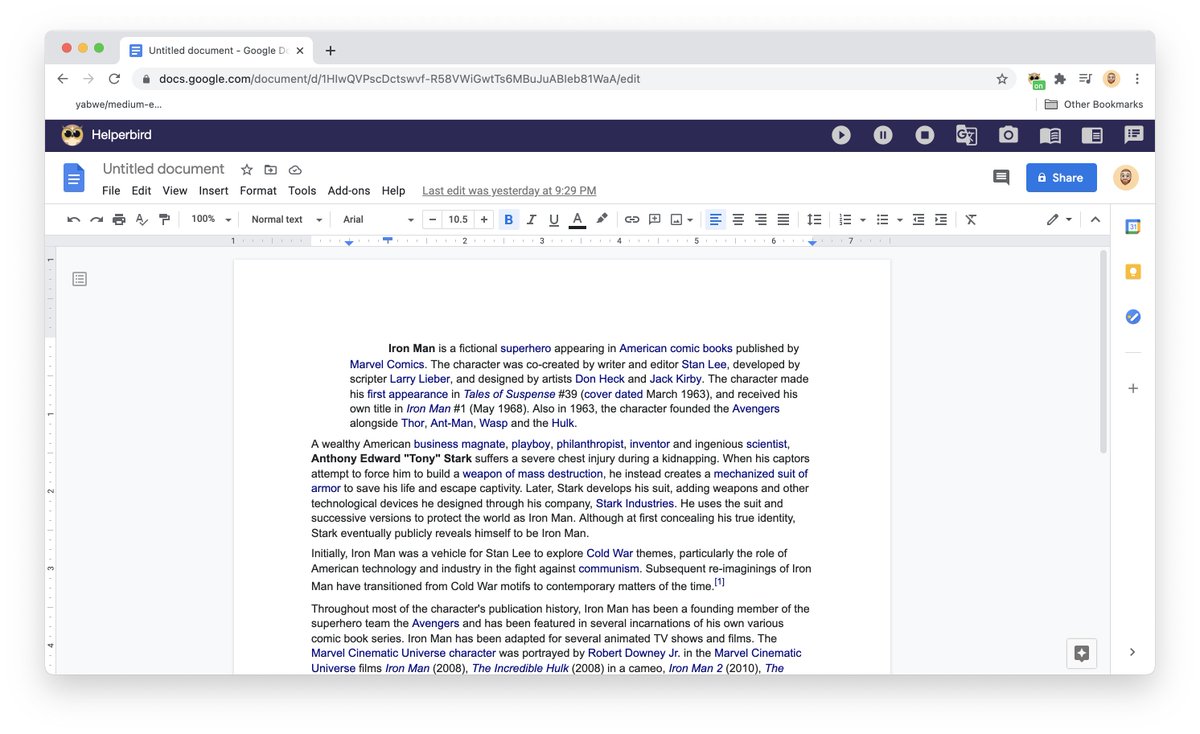Image resolution: width=1200 pixels, height=734 pixels.
Task: Set justified text alignment
Action: click(x=784, y=220)
